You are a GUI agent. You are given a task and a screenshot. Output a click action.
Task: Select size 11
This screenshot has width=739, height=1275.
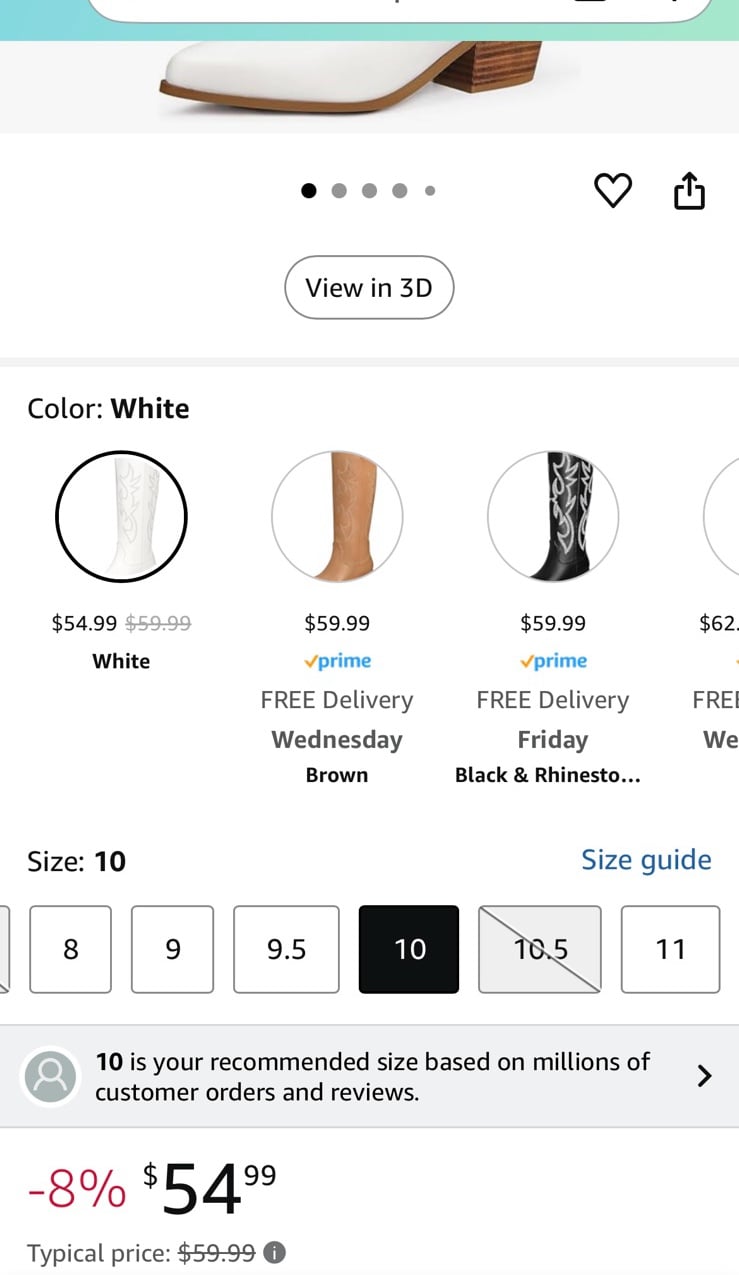point(670,949)
